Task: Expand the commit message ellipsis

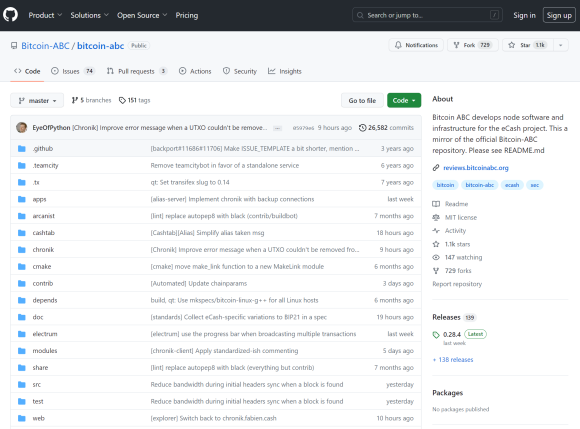Action: (277, 128)
